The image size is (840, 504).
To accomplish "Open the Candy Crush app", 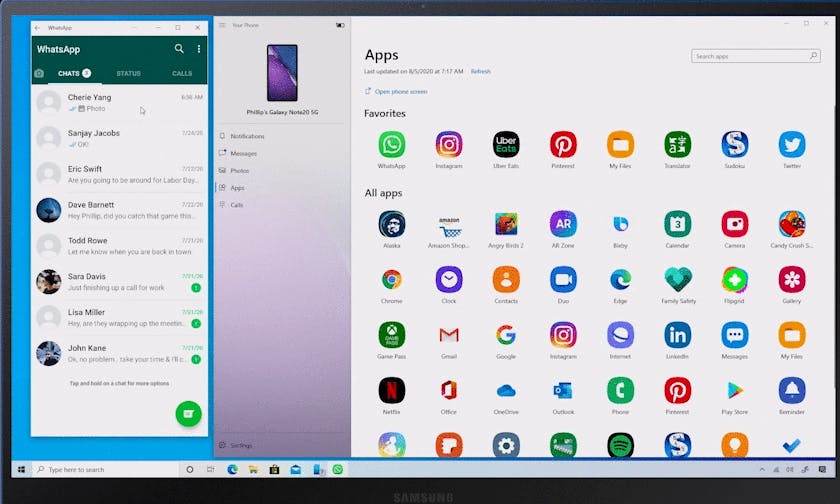I will (792, 224).
